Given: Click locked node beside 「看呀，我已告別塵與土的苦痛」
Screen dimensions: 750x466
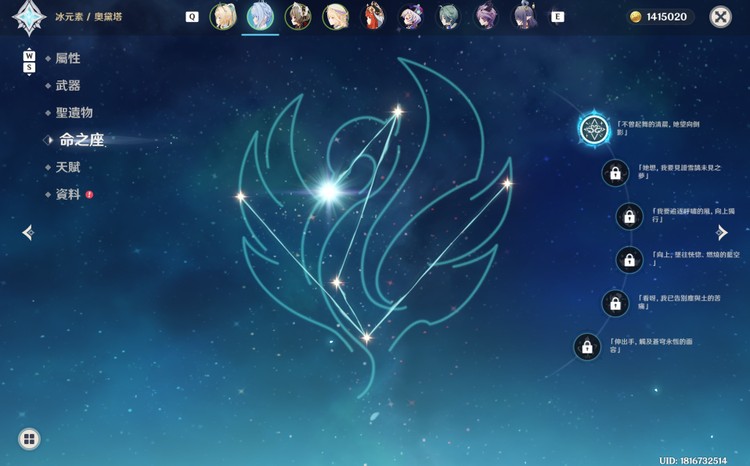Looking at the screenshot, I should click(x=615, y=303).
